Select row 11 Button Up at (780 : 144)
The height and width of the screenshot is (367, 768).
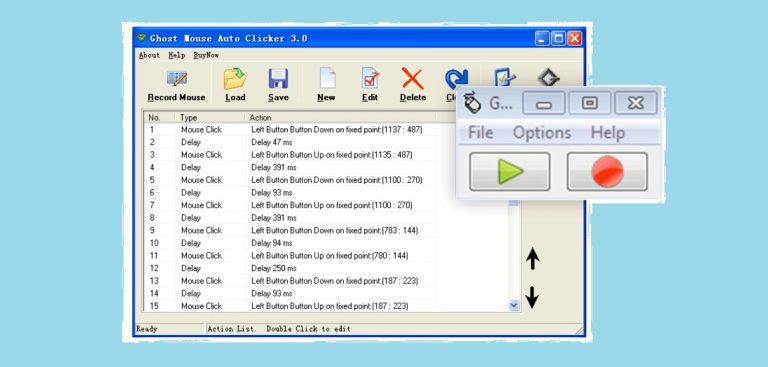[x=290, y=256]
